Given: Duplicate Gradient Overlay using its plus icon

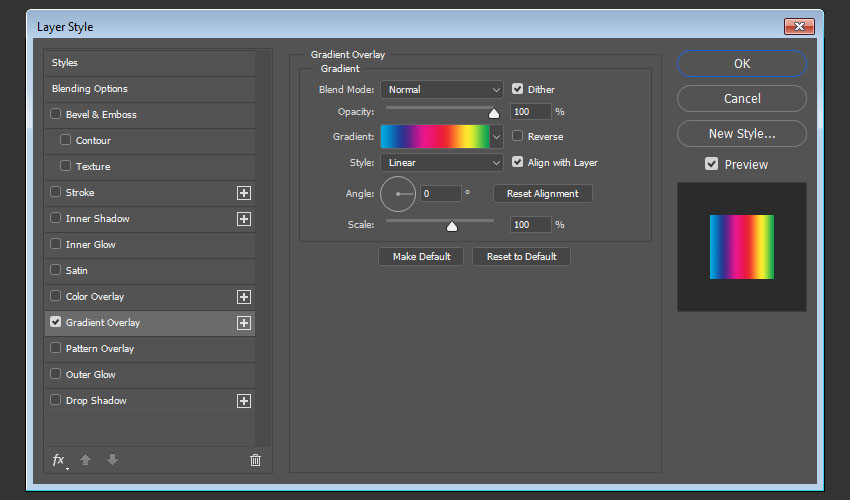Looking at the screenshot, I should click(x=243, y=323).
